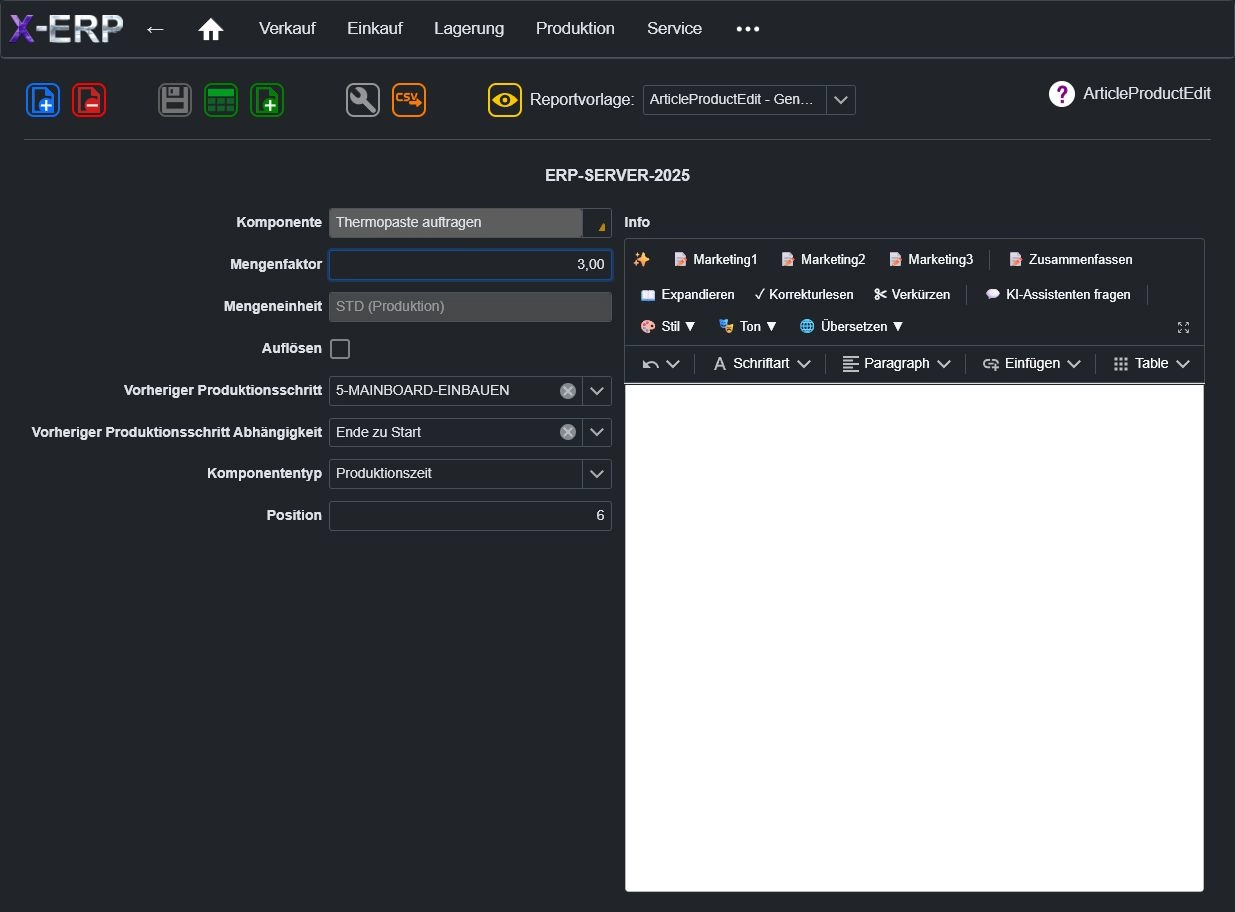Image resolution: width=1235 pixels, height=912 pixels.
Task: Click the Mengeneinheit field
Action: [x=470, y=307]
